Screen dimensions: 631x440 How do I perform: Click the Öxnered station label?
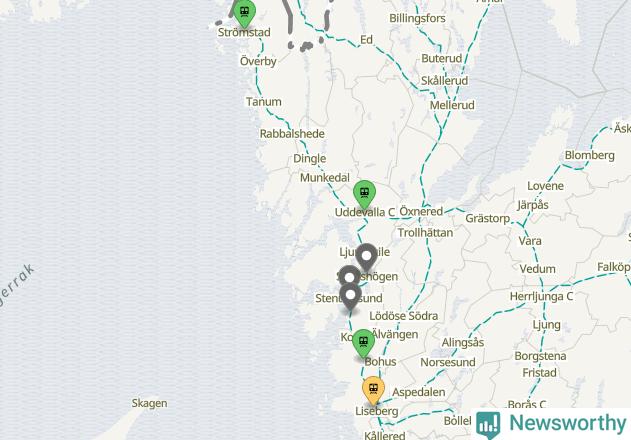click(x=421, y=211)
